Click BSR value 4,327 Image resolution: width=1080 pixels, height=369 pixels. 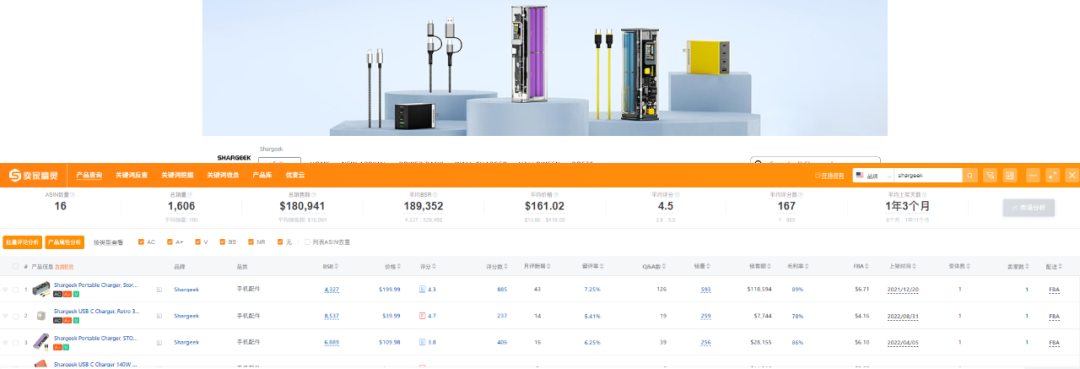point(331,290)
